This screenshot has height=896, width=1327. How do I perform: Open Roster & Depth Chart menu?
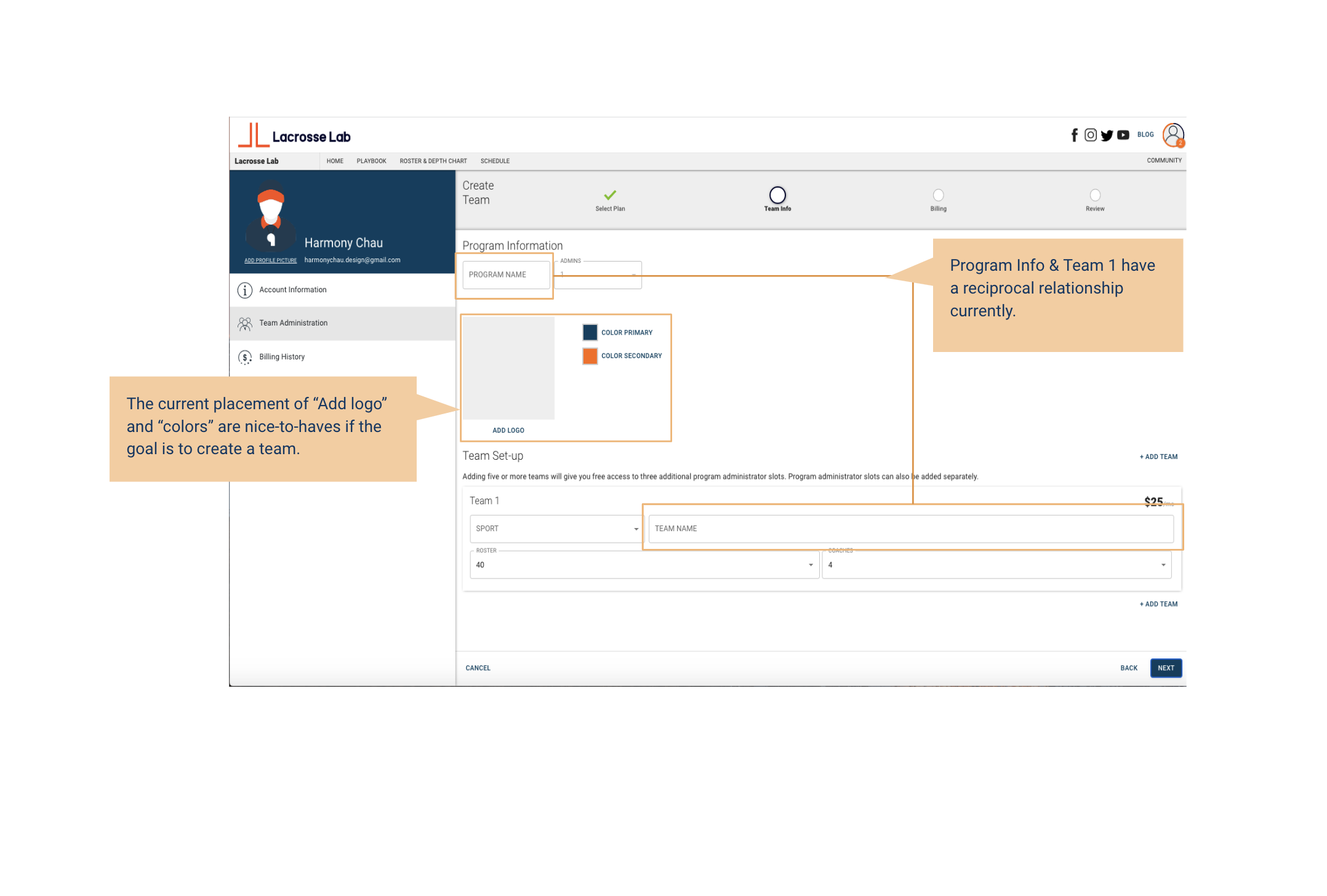coord(433,161)
